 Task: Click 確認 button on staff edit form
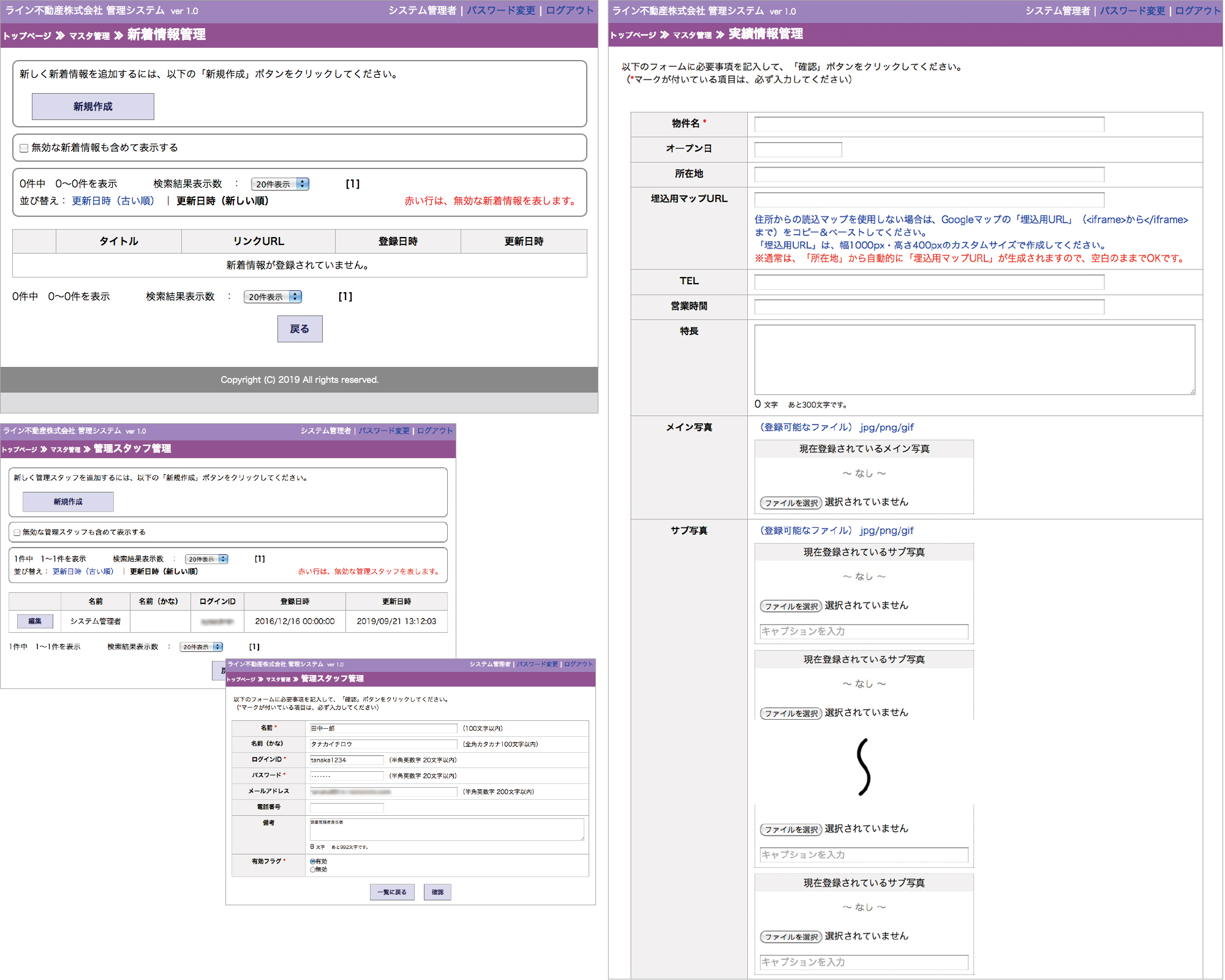coord(437,892)
